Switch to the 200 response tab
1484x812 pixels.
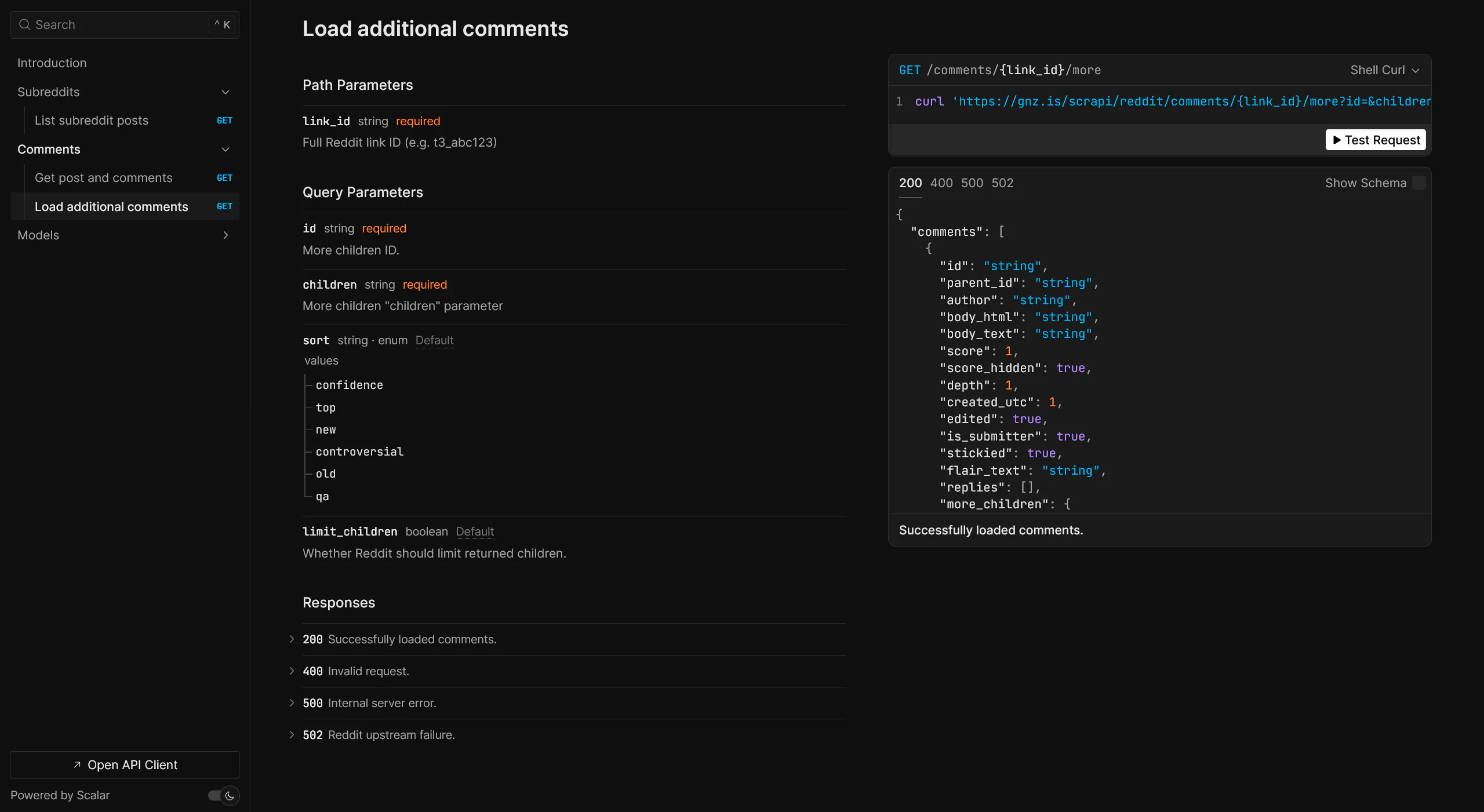click(910, 183)
